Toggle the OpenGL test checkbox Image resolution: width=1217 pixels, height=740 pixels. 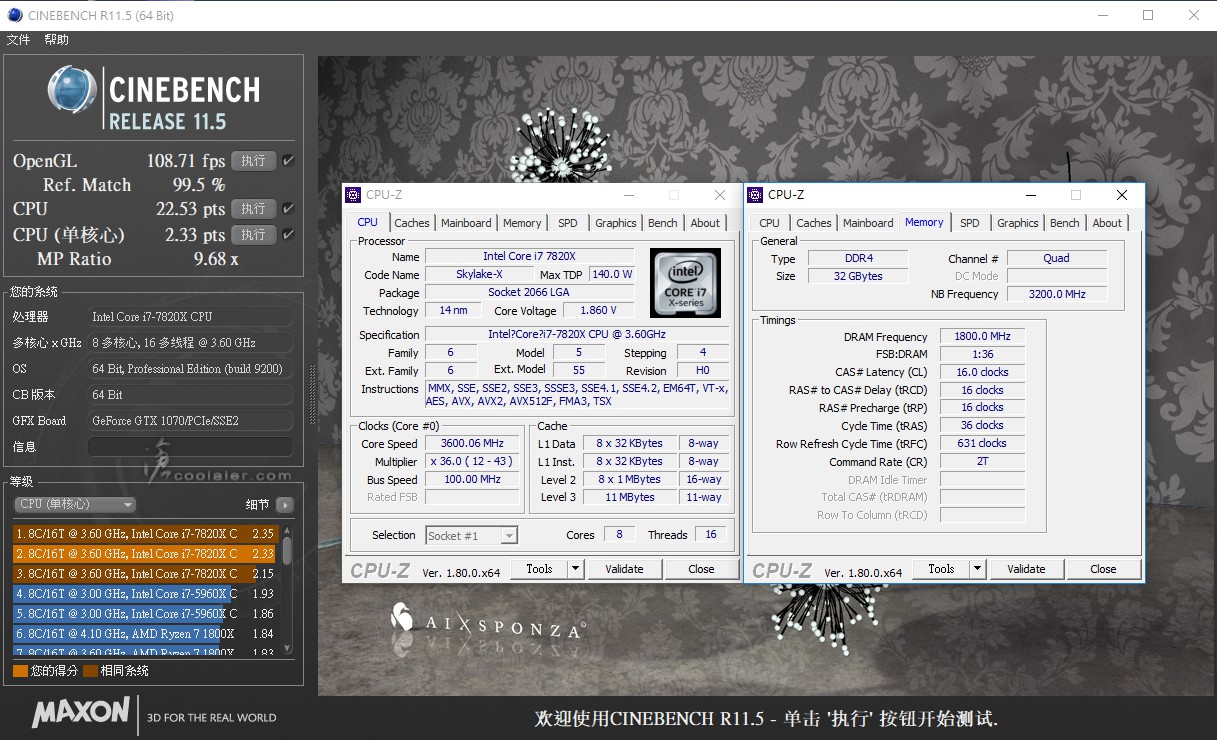(288, 160)
